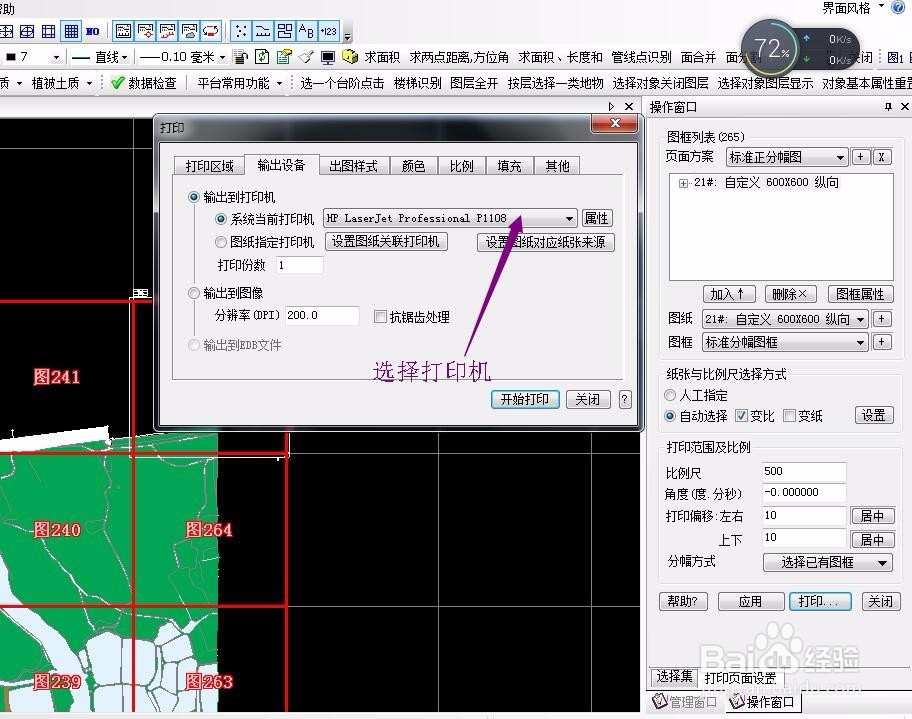Viewport: 912px width, 719px height.
Task: Click the padlock layer lock icon
Action: [x=240, y=57]
